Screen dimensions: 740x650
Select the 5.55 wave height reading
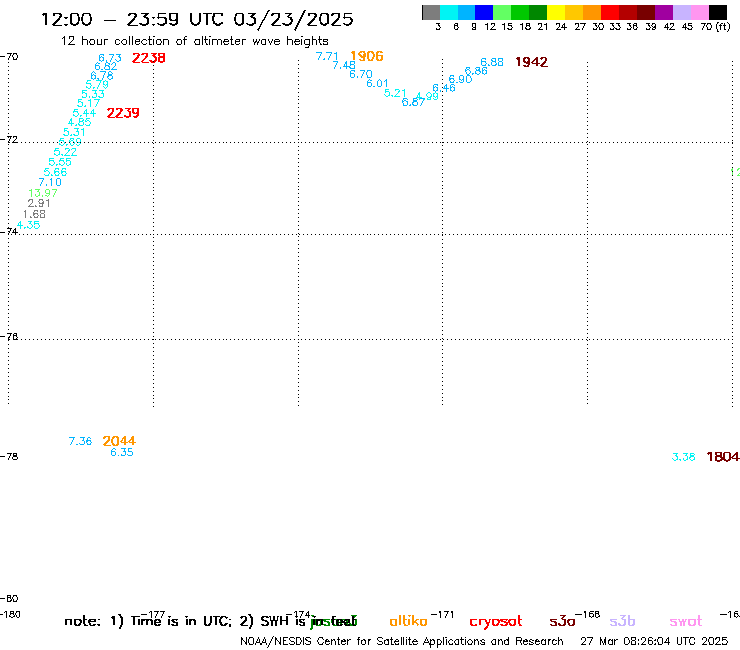tap(60, 162)
